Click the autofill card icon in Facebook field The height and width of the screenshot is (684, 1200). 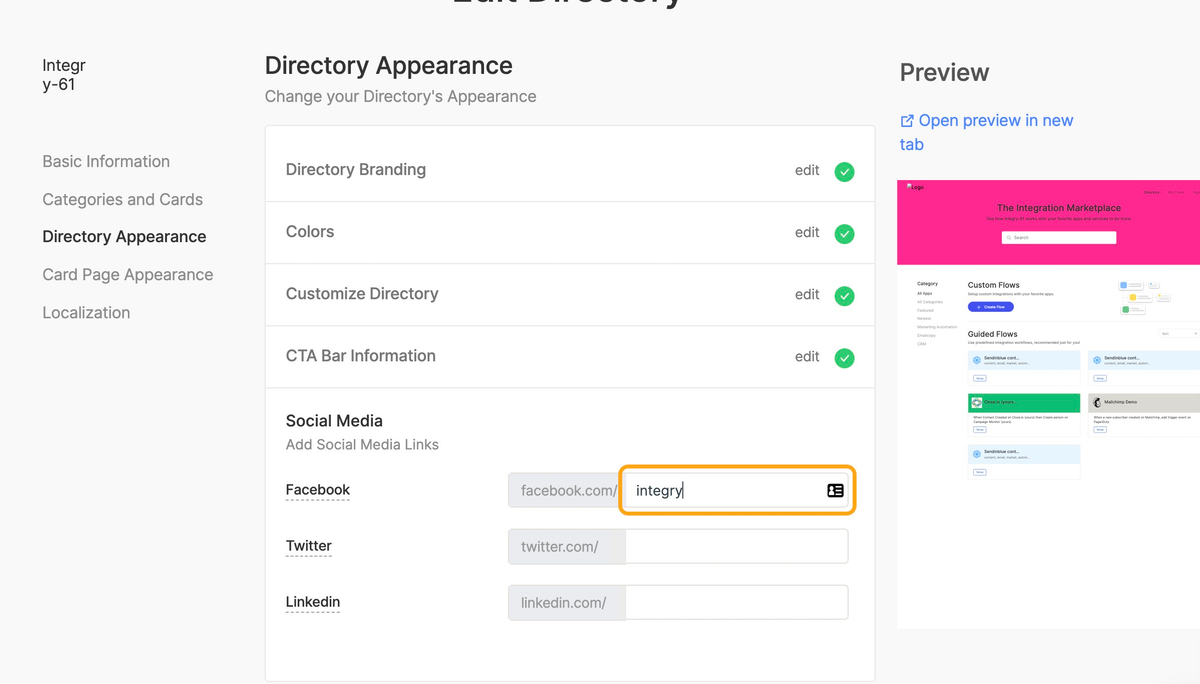(x=835, y=490)
